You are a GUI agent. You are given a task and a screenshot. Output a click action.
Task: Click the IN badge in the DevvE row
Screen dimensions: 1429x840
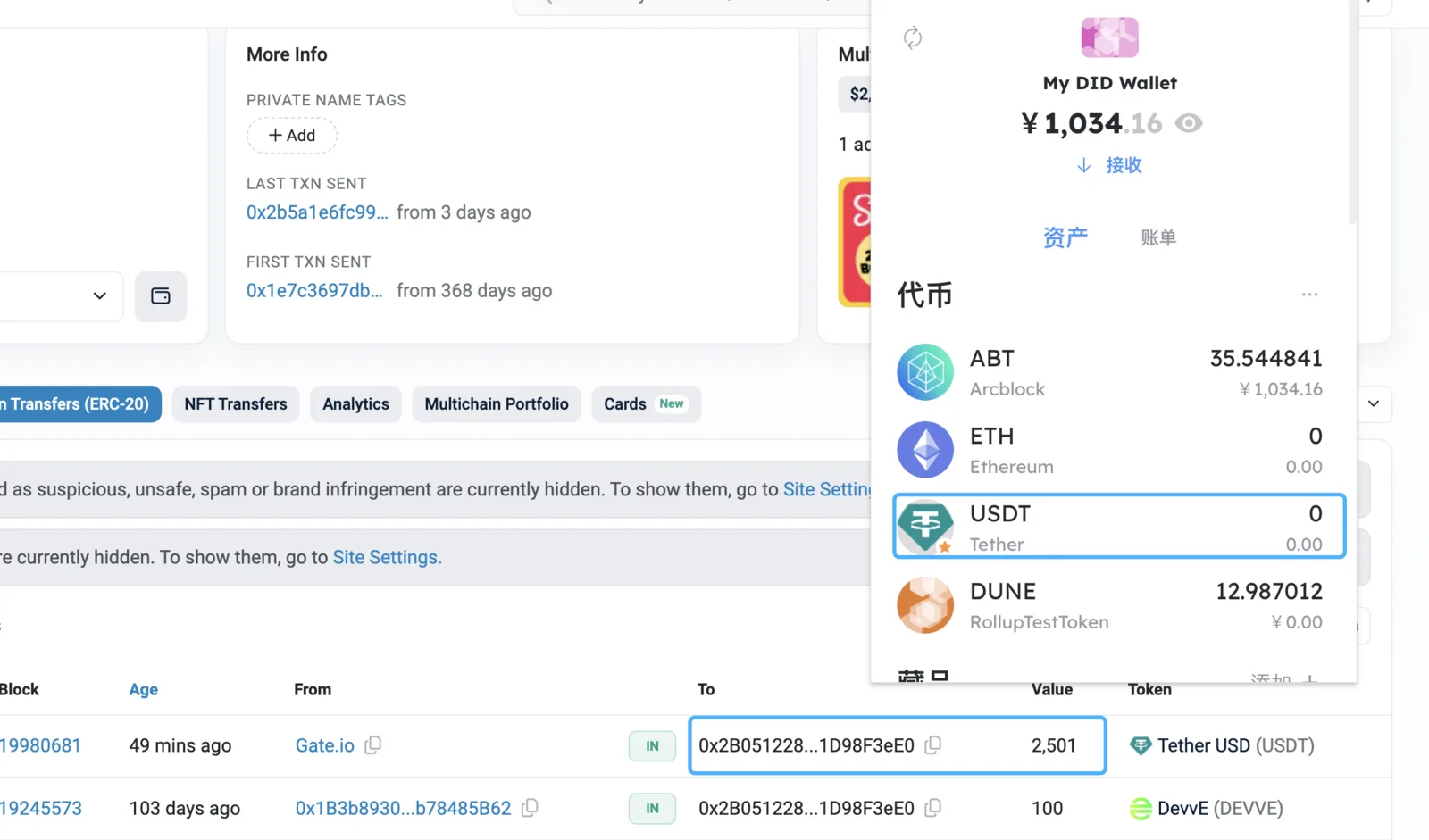652,809
